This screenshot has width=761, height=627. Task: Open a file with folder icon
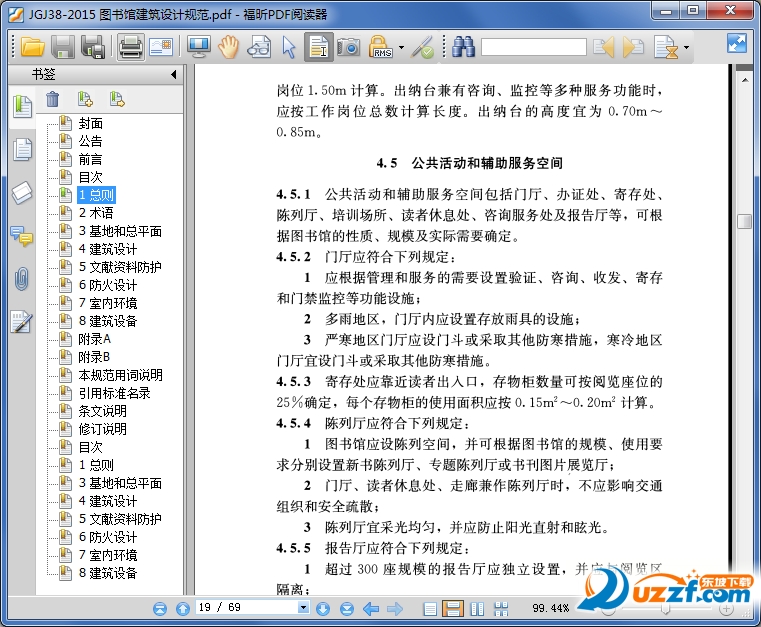coord(33,48)
